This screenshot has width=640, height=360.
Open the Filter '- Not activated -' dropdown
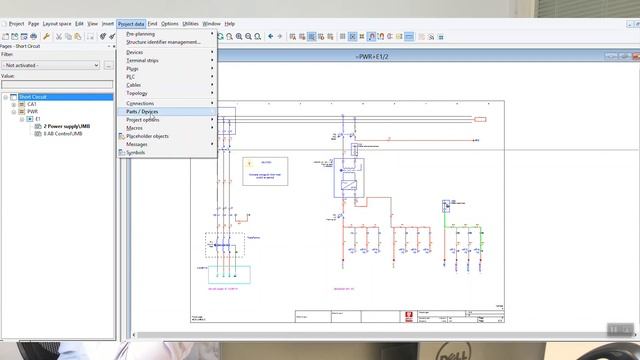click(51, 65)
